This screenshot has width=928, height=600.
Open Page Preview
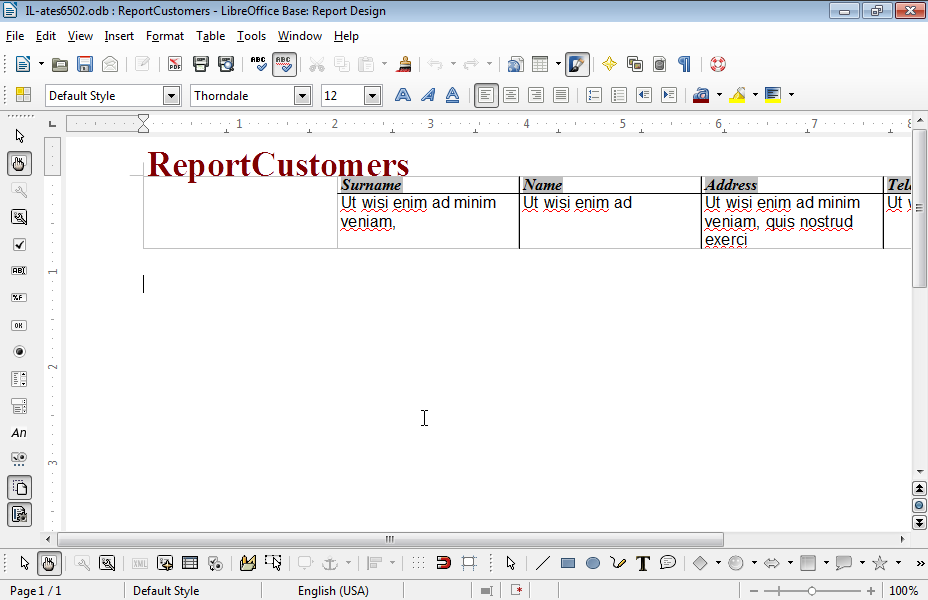226,64
